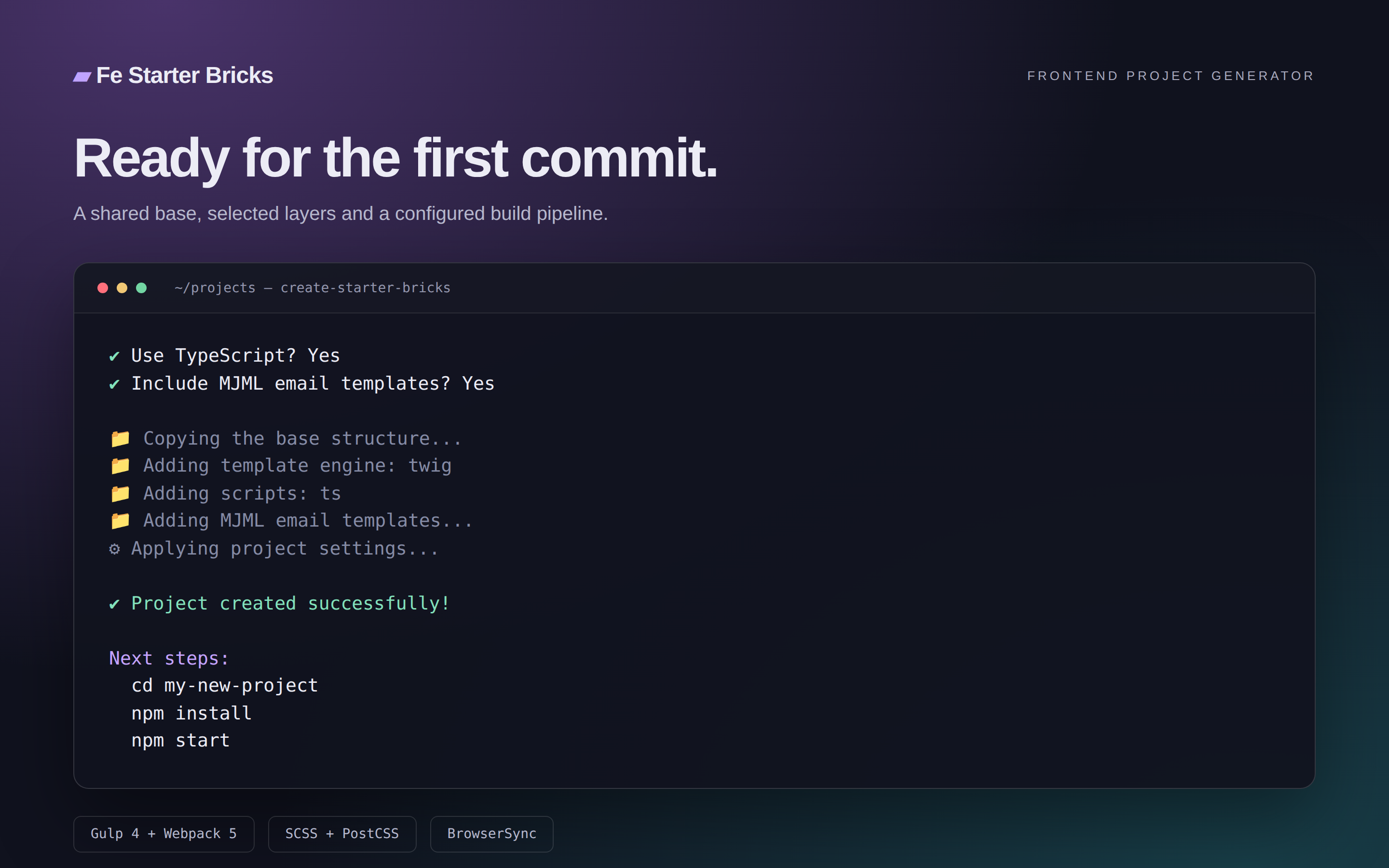This screenshot has width=1389, height=868.
Task: Click folder icon beside Adding MJML email templates
Action: [120, 521]
